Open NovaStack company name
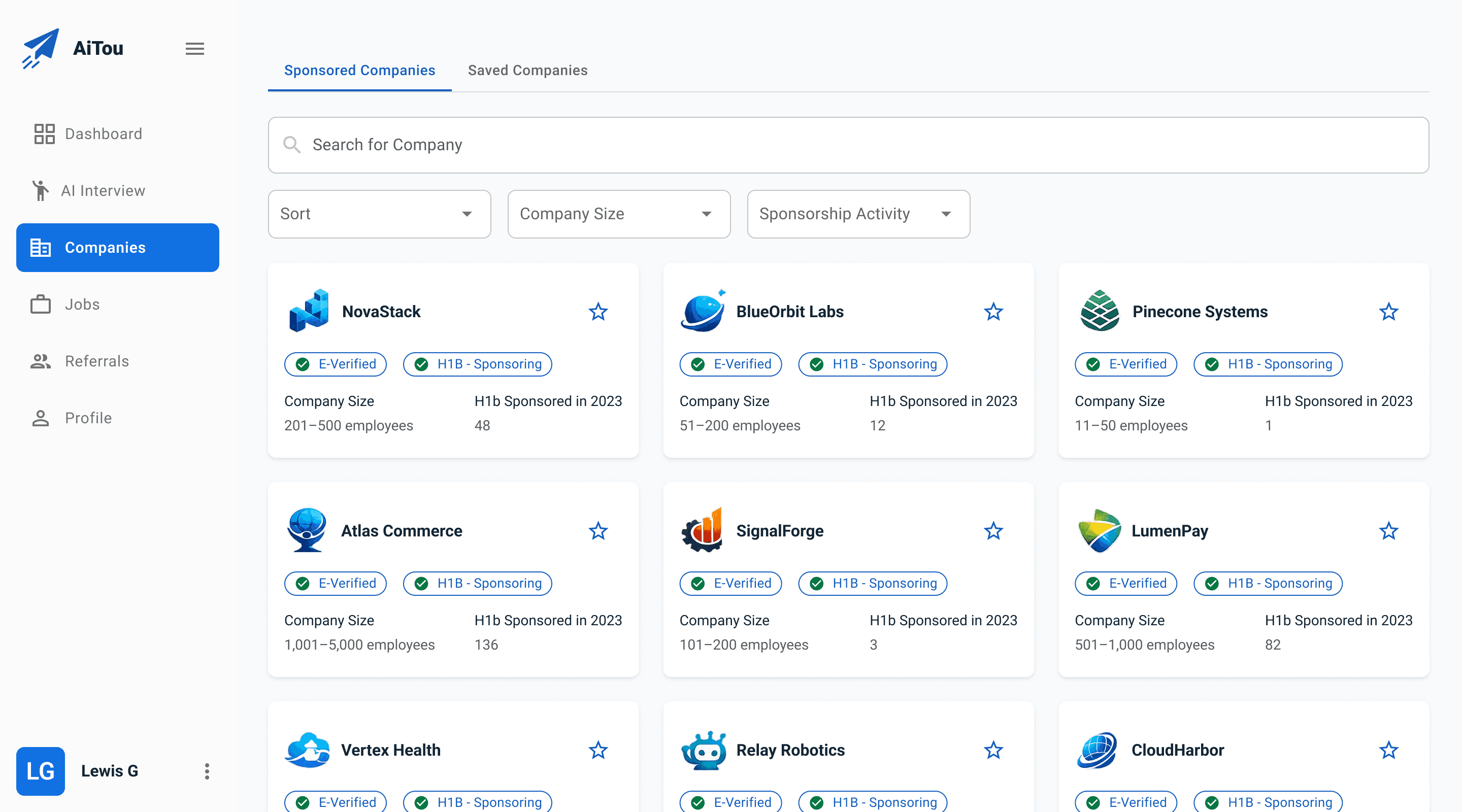Image resolution: width=1462 pixels, height=812 pixels. click(x=381, y=312)
